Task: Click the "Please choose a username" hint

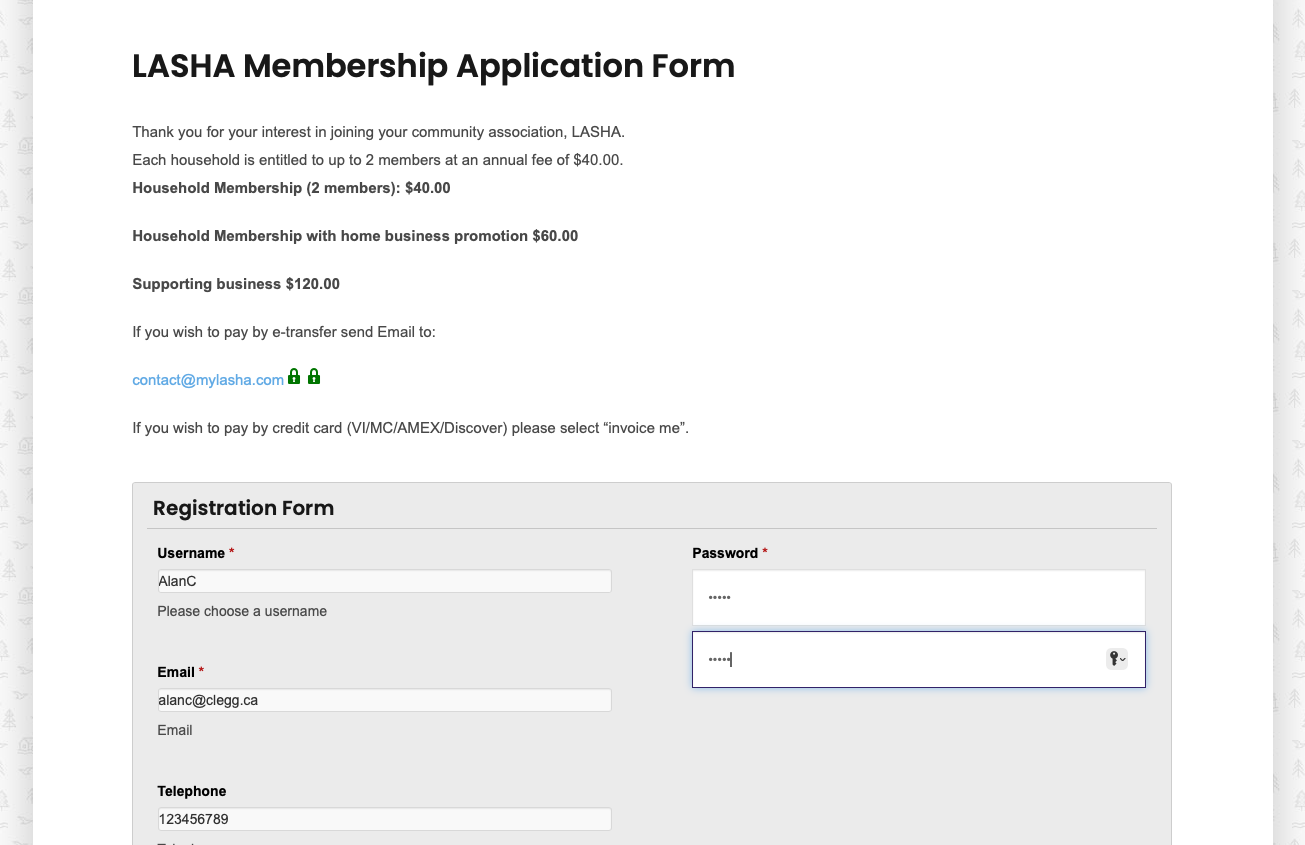Action: pos(242,611)
